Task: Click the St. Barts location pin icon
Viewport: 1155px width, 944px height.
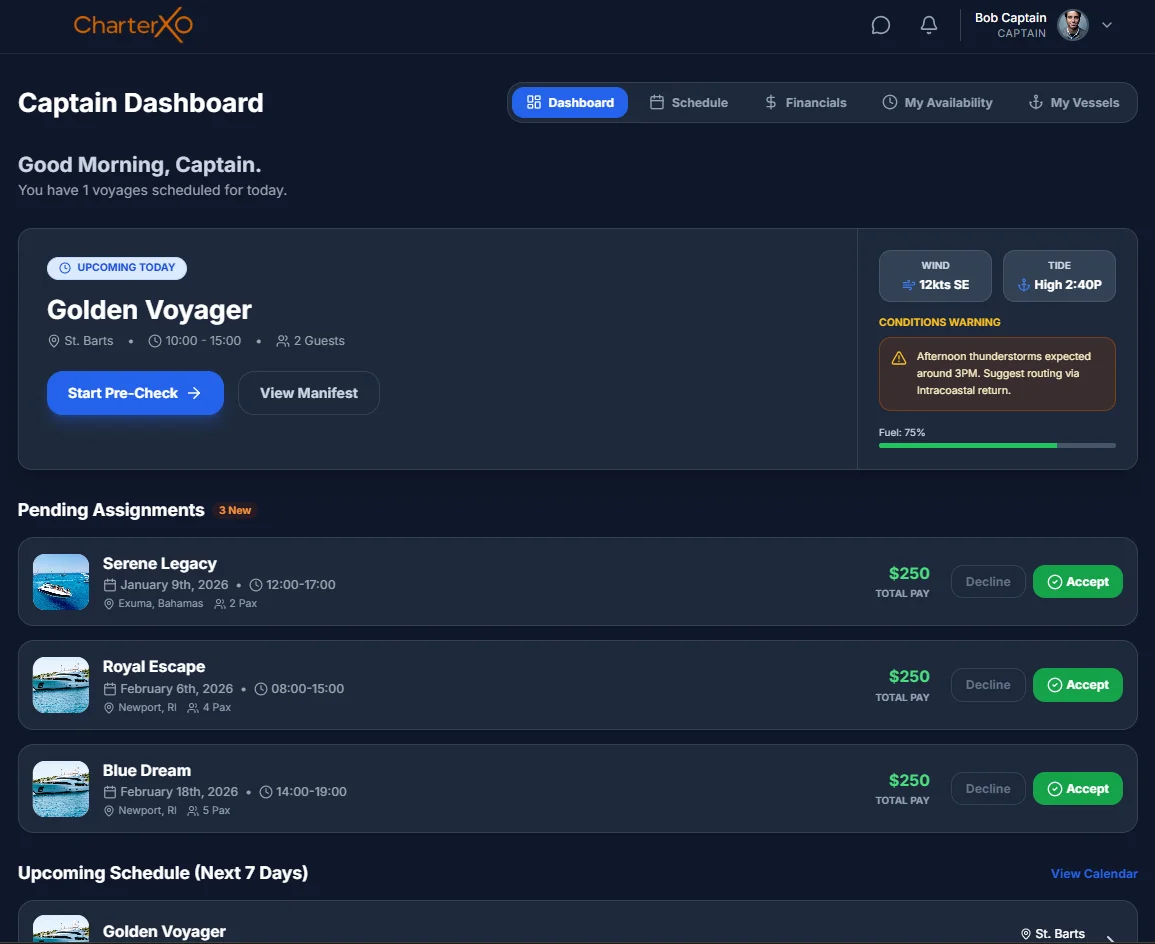Action: click(54, 341)
